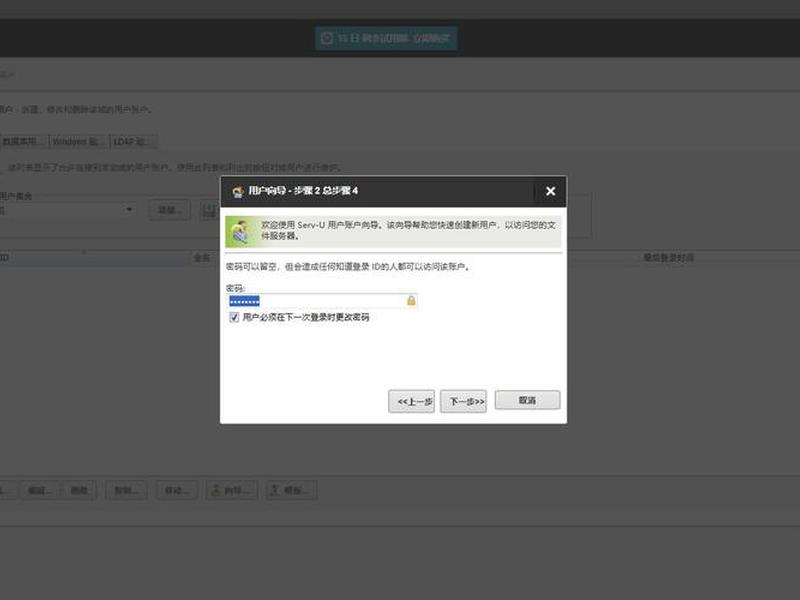Open the LDAP tab in the background window
This screenshot has width=800, height=600.
coord(134,141)
